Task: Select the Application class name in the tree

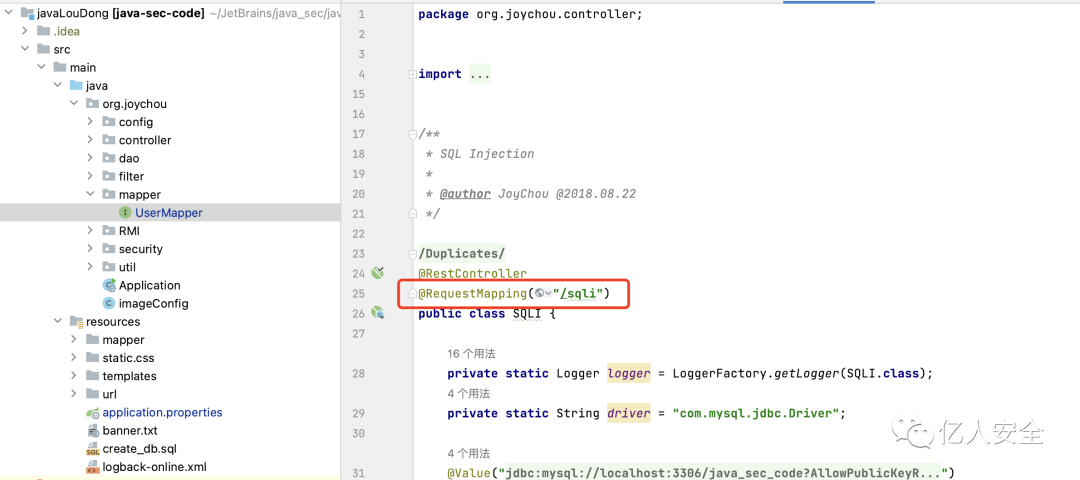Action: (149, 285)
